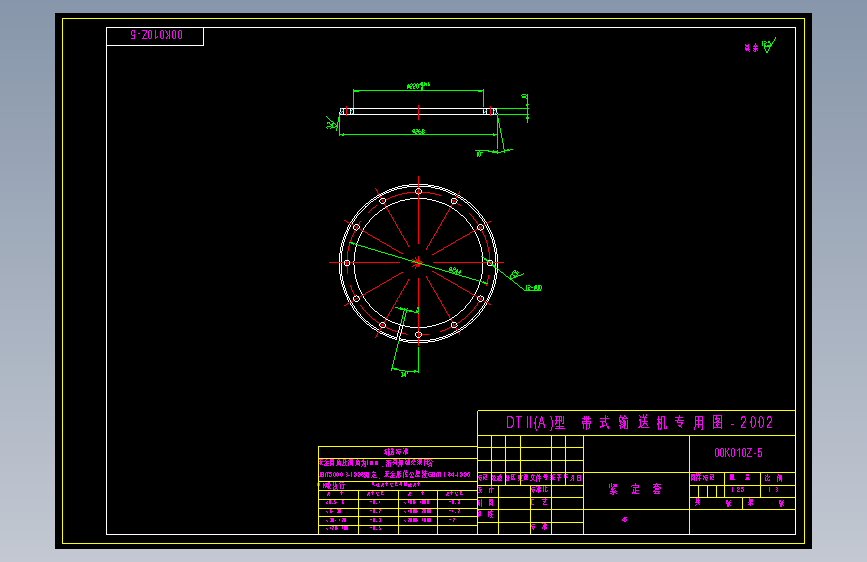Screen dimensions: 867x562
Task: Click the center point of the circular view
Action: point(419,263)
